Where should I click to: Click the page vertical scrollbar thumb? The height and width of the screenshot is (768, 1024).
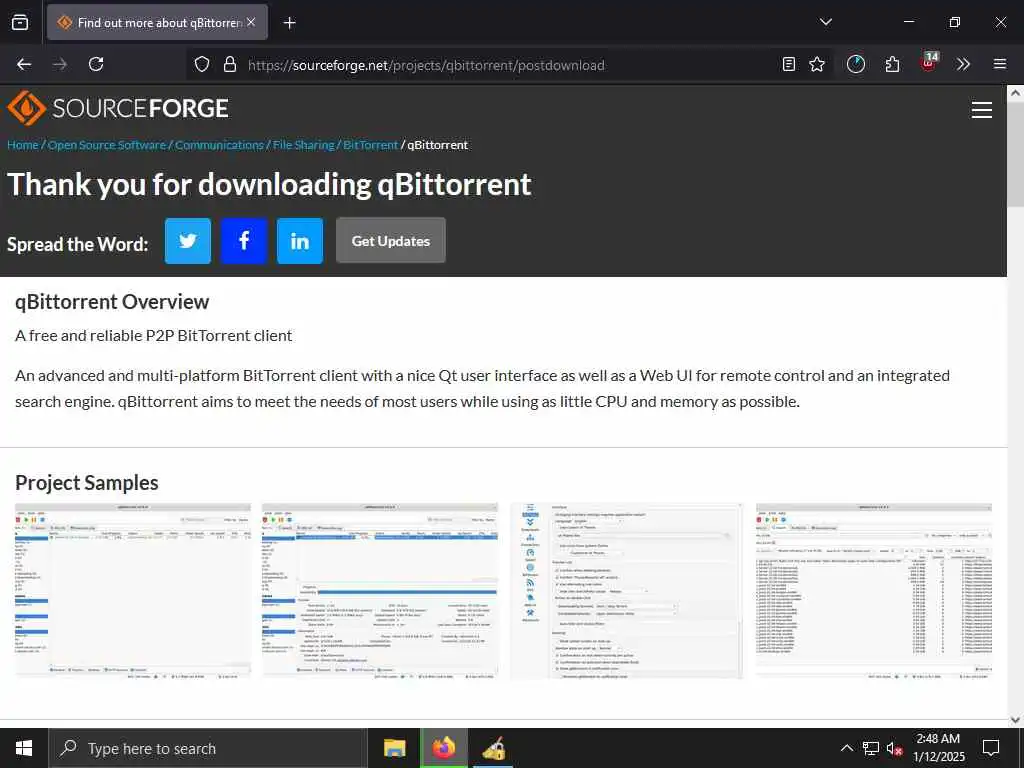coord(1016,155)
